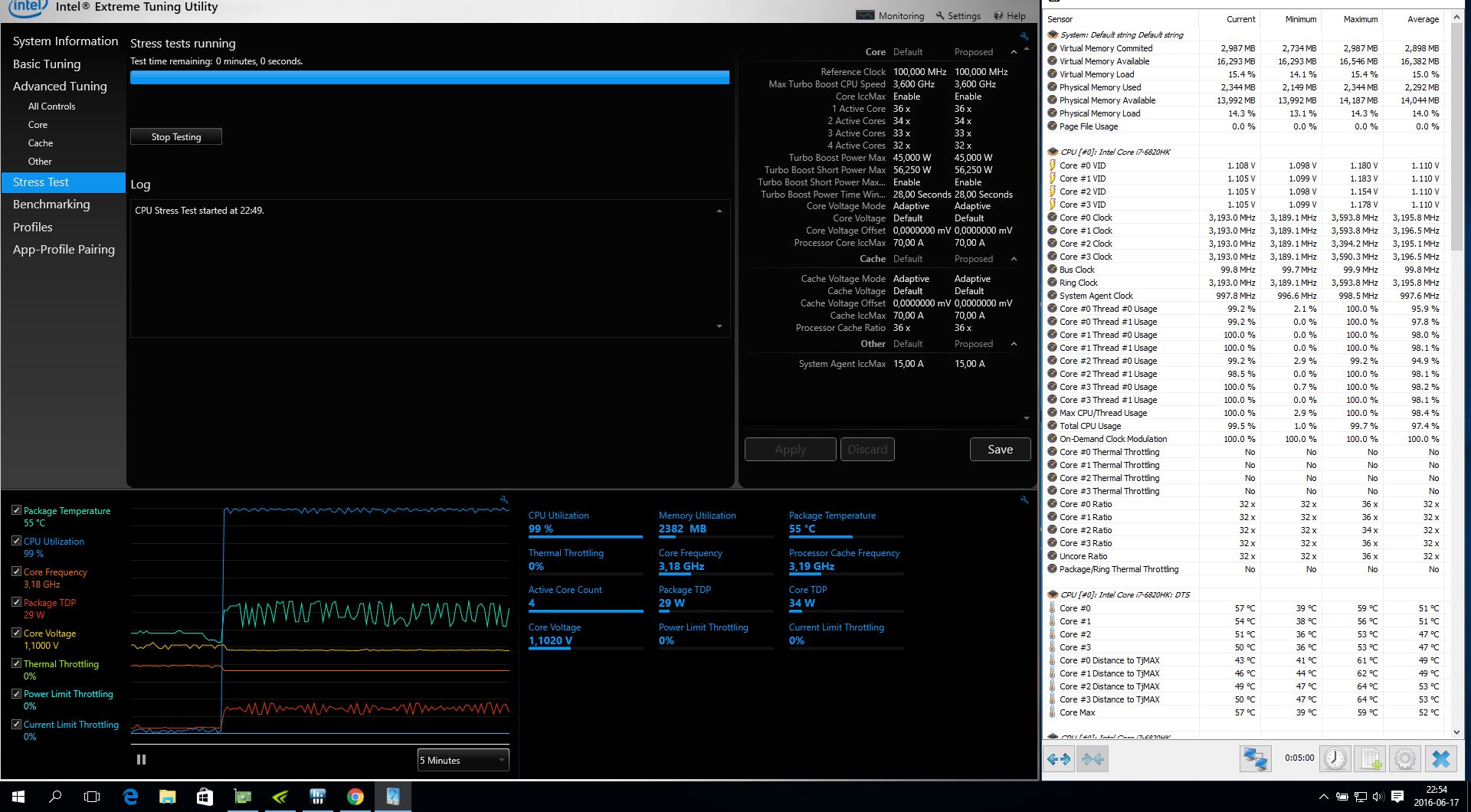
Task: Open Help in XTU top bar
Action: click(1010, 15)
